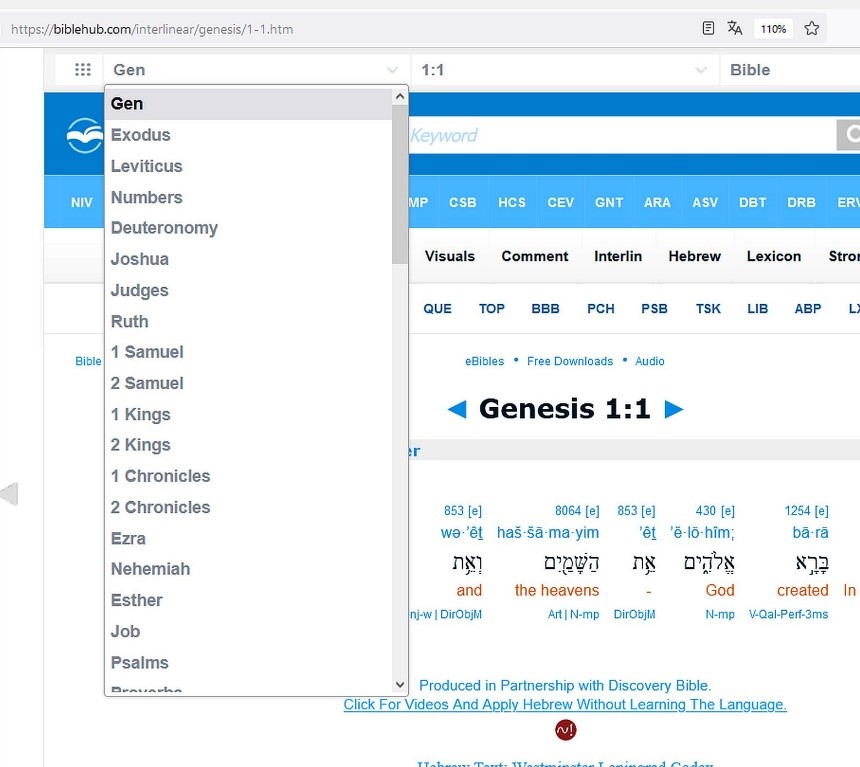Click the Hebrew videos promo link
This screenshot has height=767, width=860.
pos(565,704)
